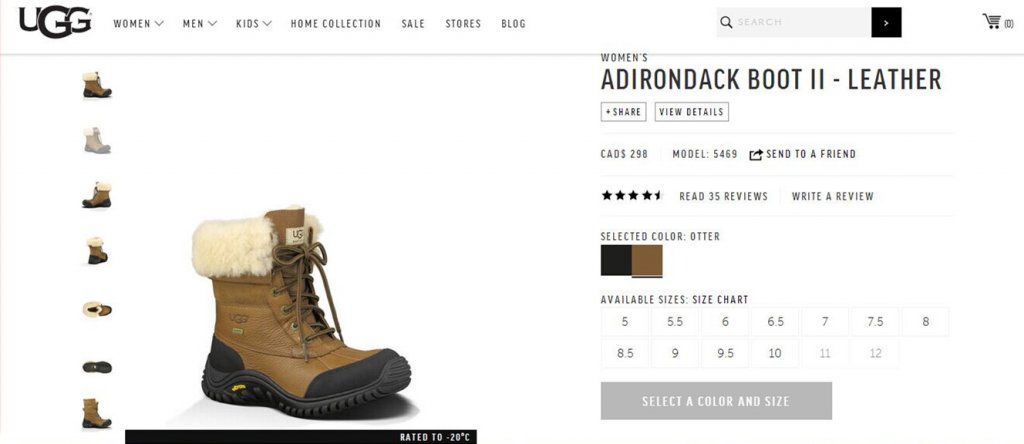The height and width of the screenshot is (444, 1024).
Task: Submit search with black arrow button
Action: [886, 22]
